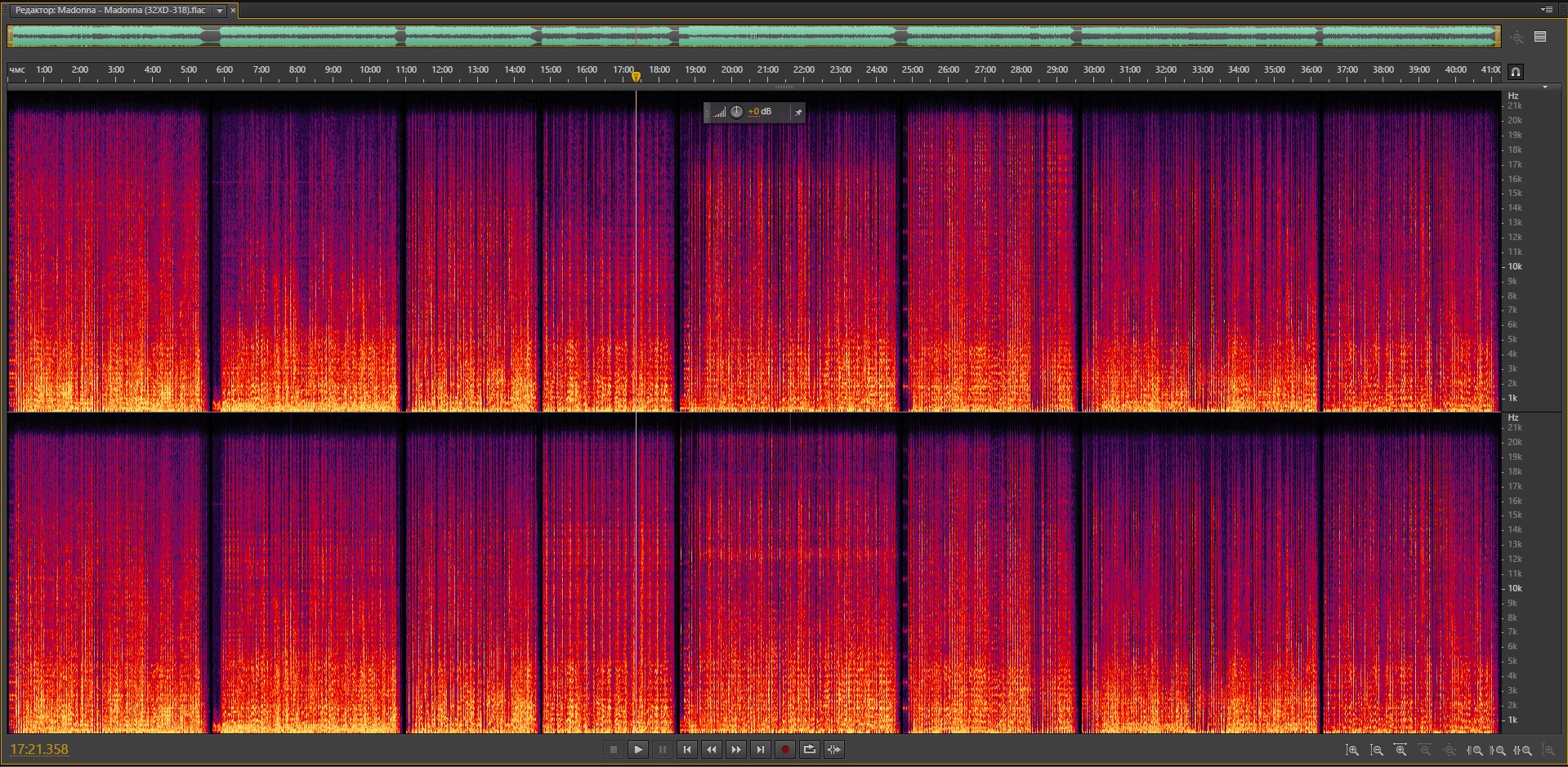Click the current time display 17:21.358
Image resolution: width=1568 pixels, height=767 pixels.
(x=39, y=750)
